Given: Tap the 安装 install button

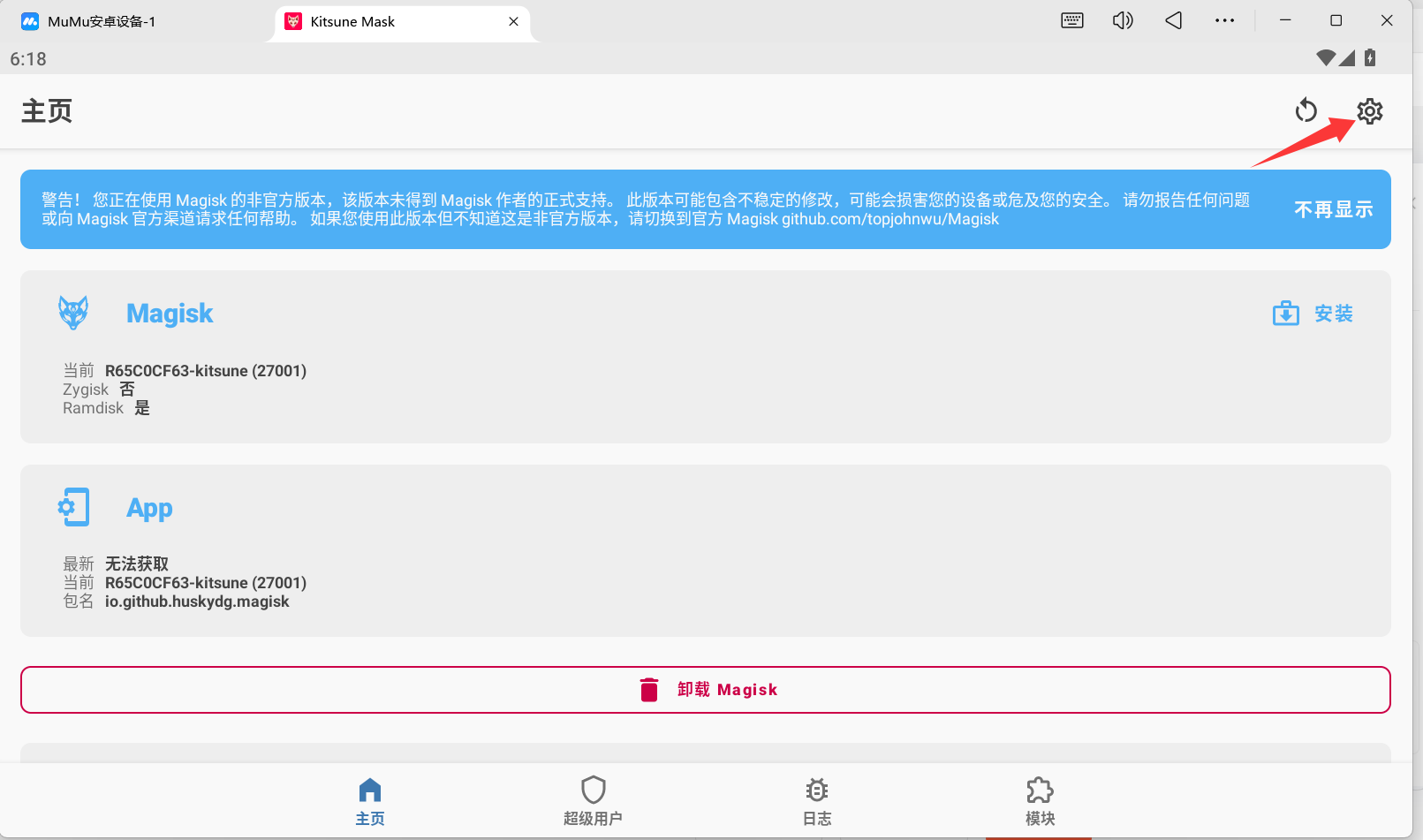Looking at the screenshot, I should (1313, 314).
